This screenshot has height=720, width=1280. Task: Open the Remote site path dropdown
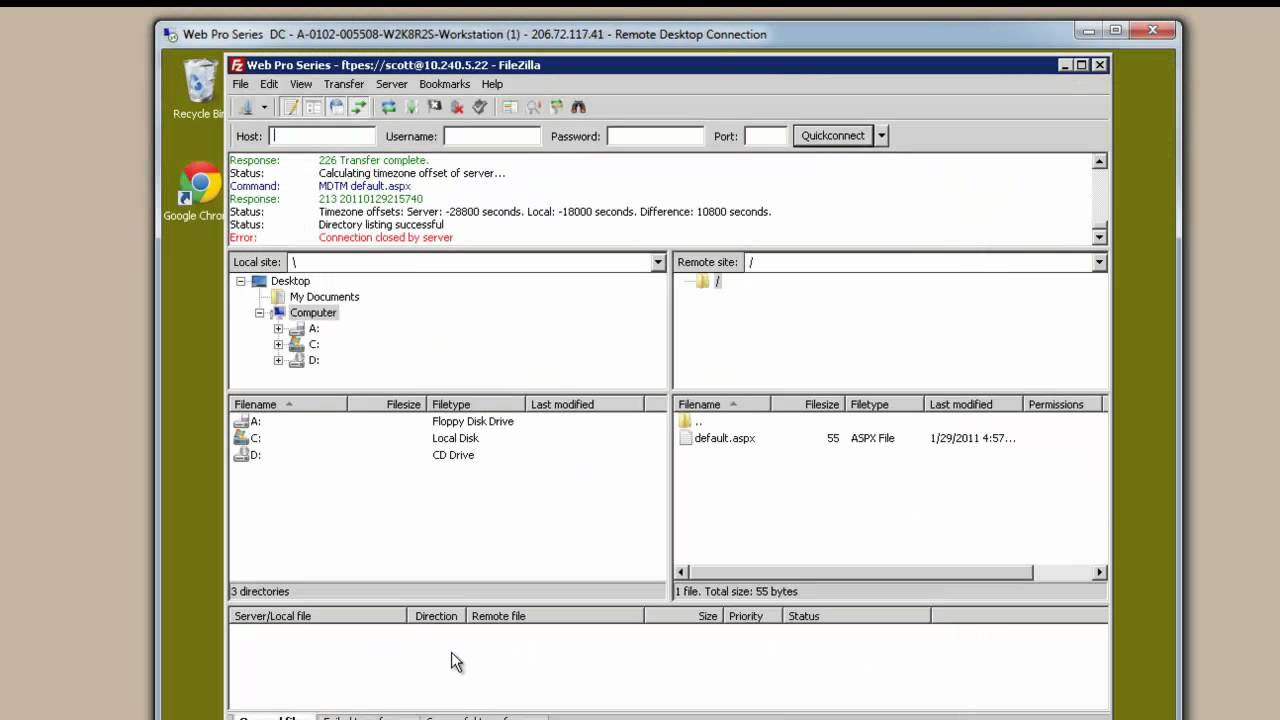[1099, 262]
